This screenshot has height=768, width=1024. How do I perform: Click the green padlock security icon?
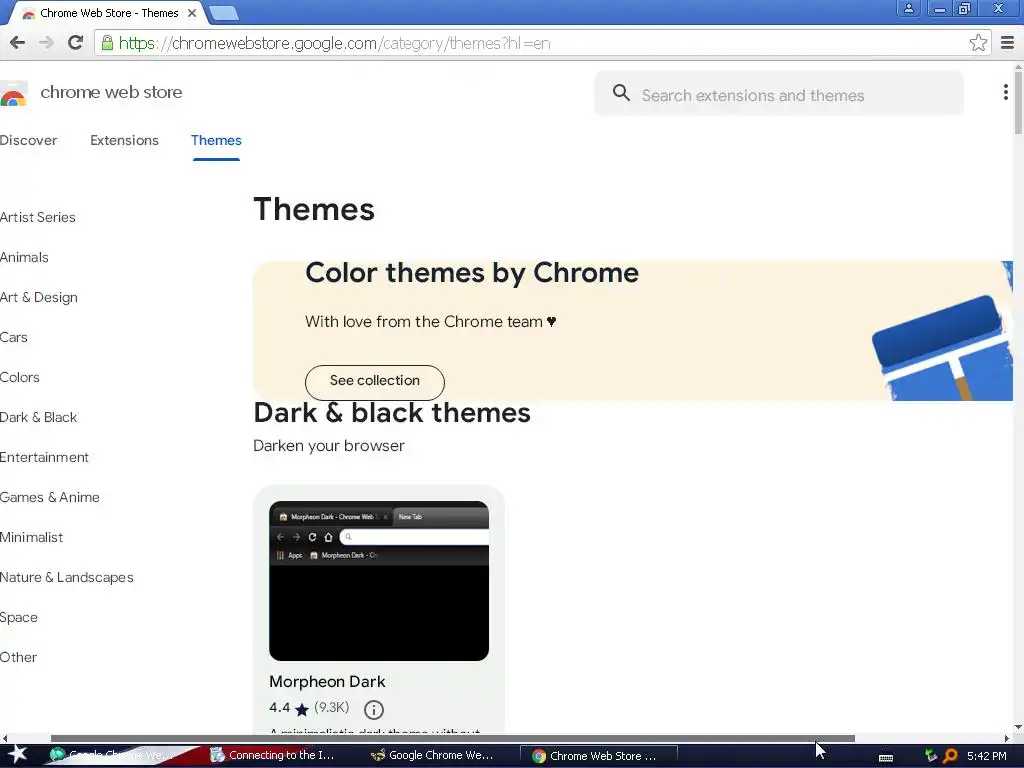tap(107, 43)
